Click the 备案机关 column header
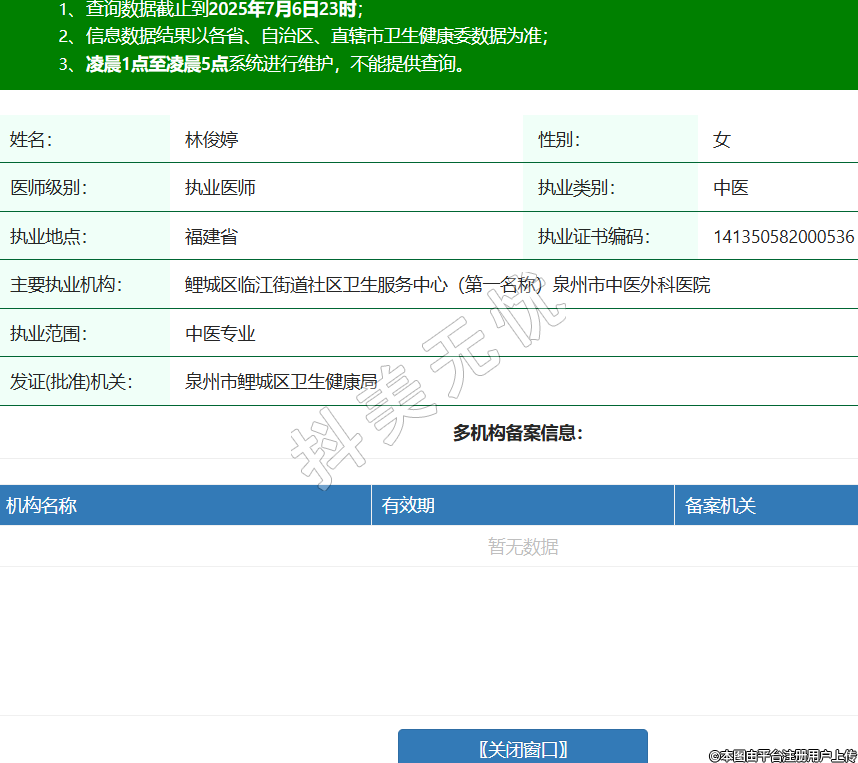Screen dimensions: 858x763 click(720, 506)
